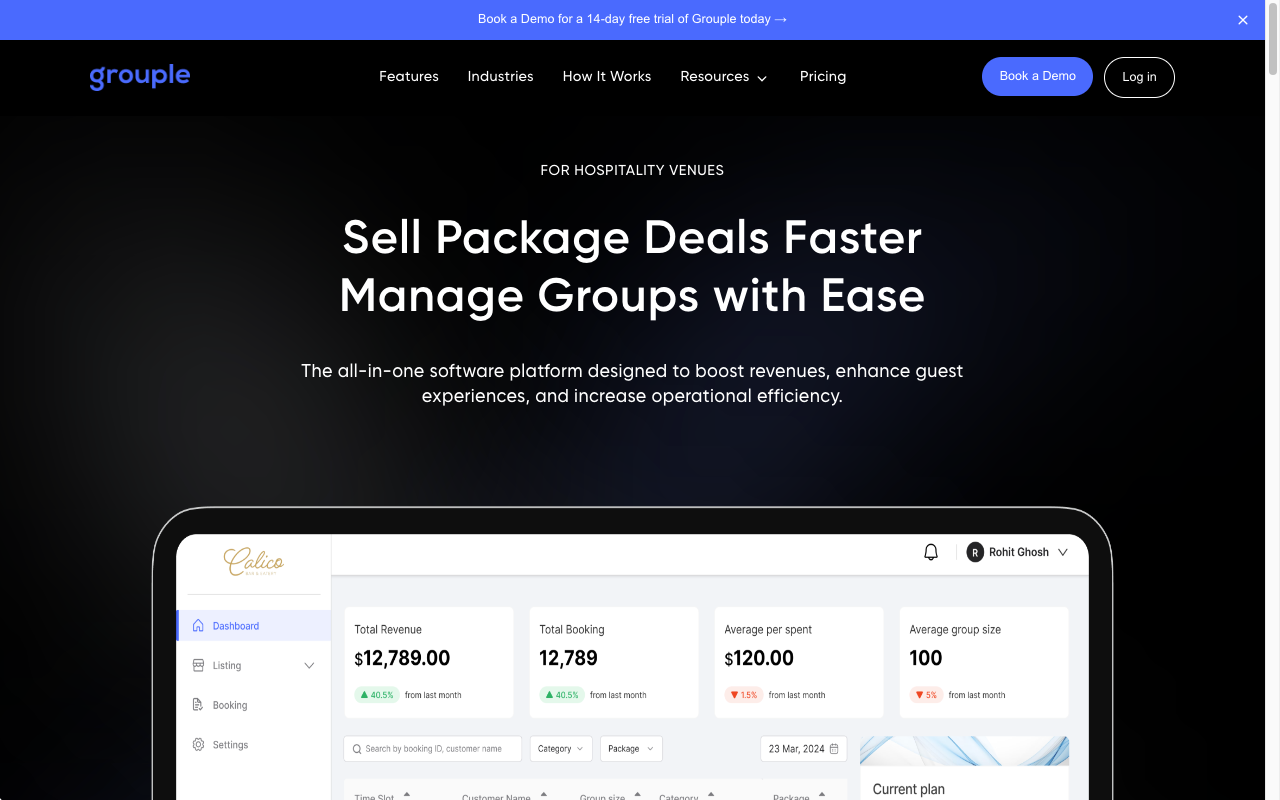Dismiss the top promo banner

[x=1243, y=20]
